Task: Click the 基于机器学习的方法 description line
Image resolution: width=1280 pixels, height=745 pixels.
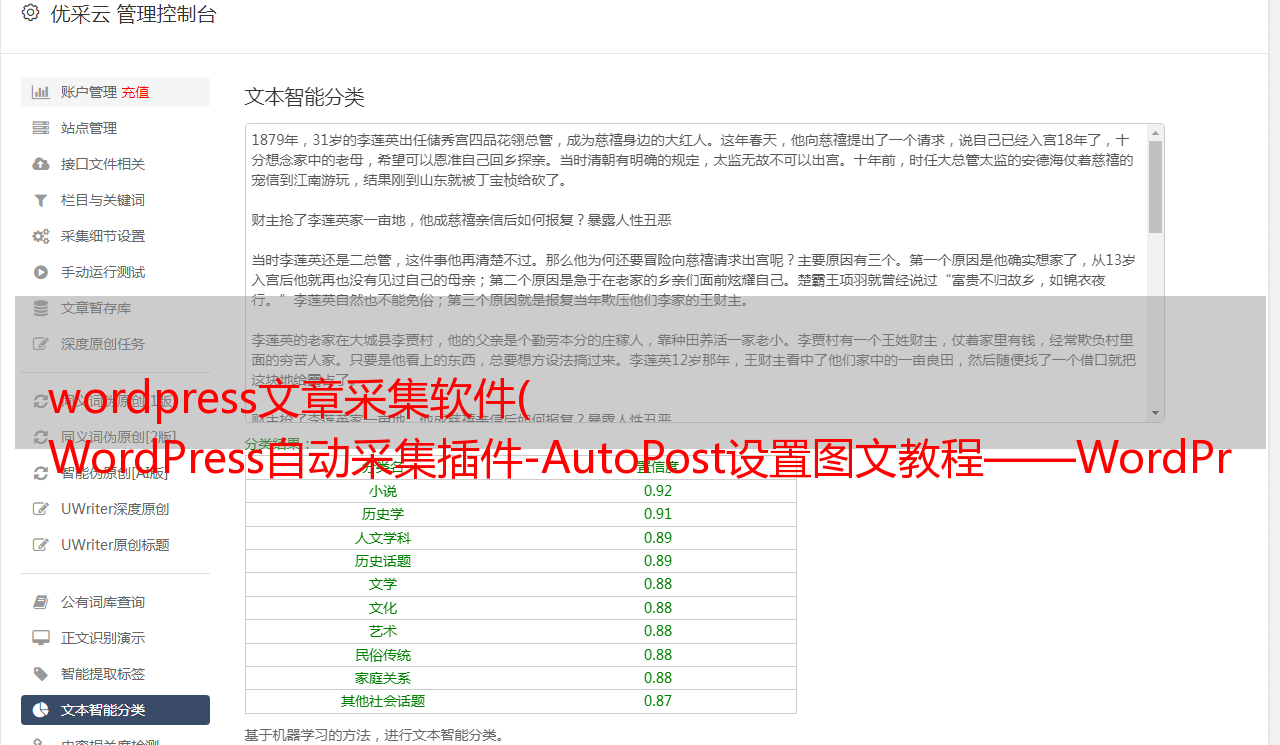Action: point(374,736)
